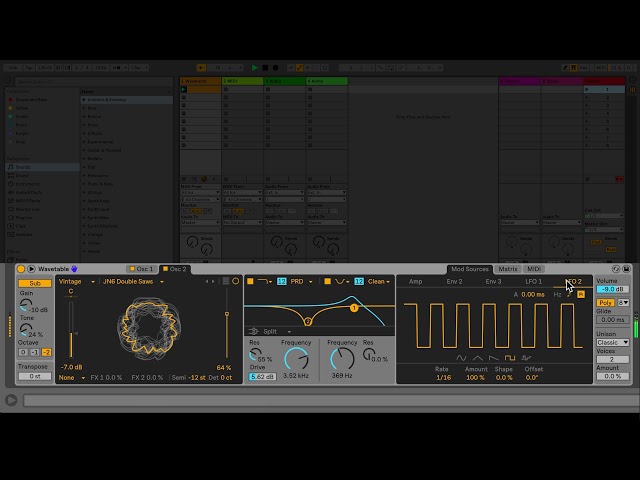Select the Osc 2 tab
The height and width of the screenshot is (480, 640).
pos(175,269)
